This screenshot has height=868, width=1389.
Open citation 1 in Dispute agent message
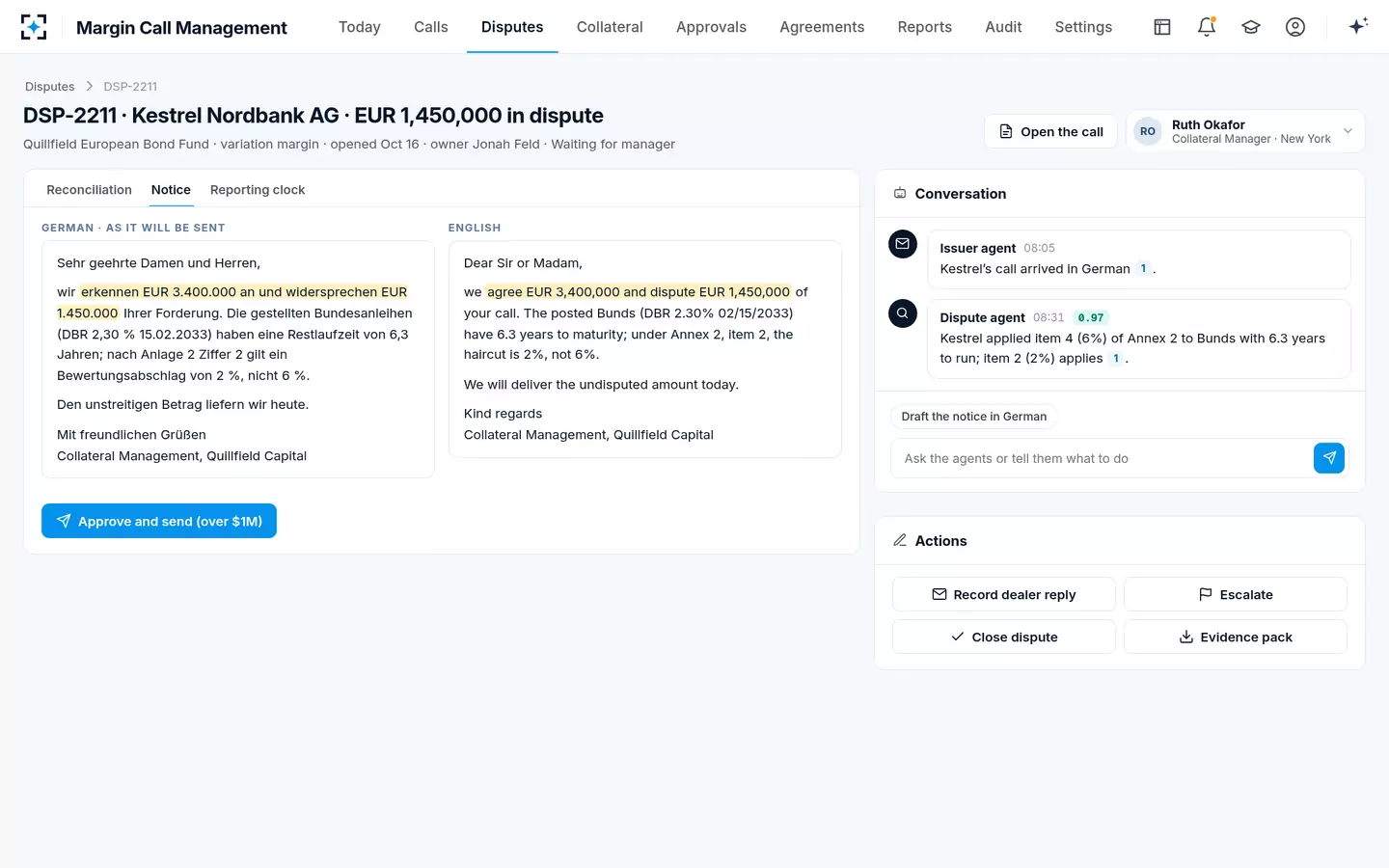[1116, 359]
